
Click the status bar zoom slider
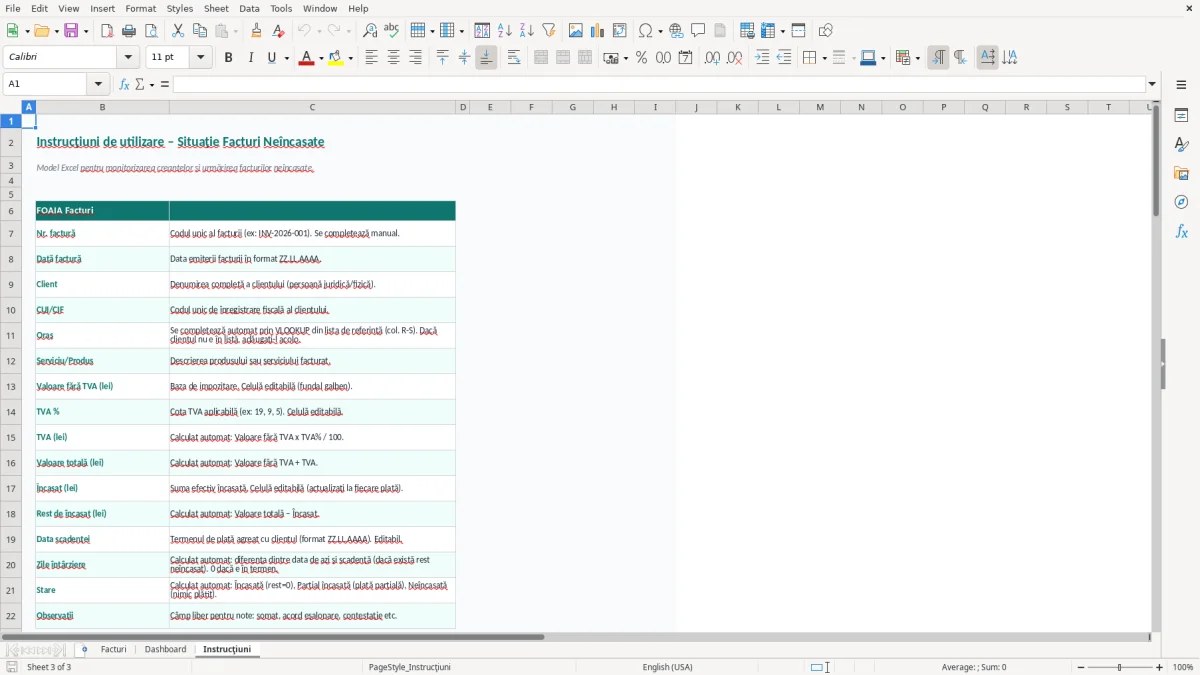[1120, 667]
